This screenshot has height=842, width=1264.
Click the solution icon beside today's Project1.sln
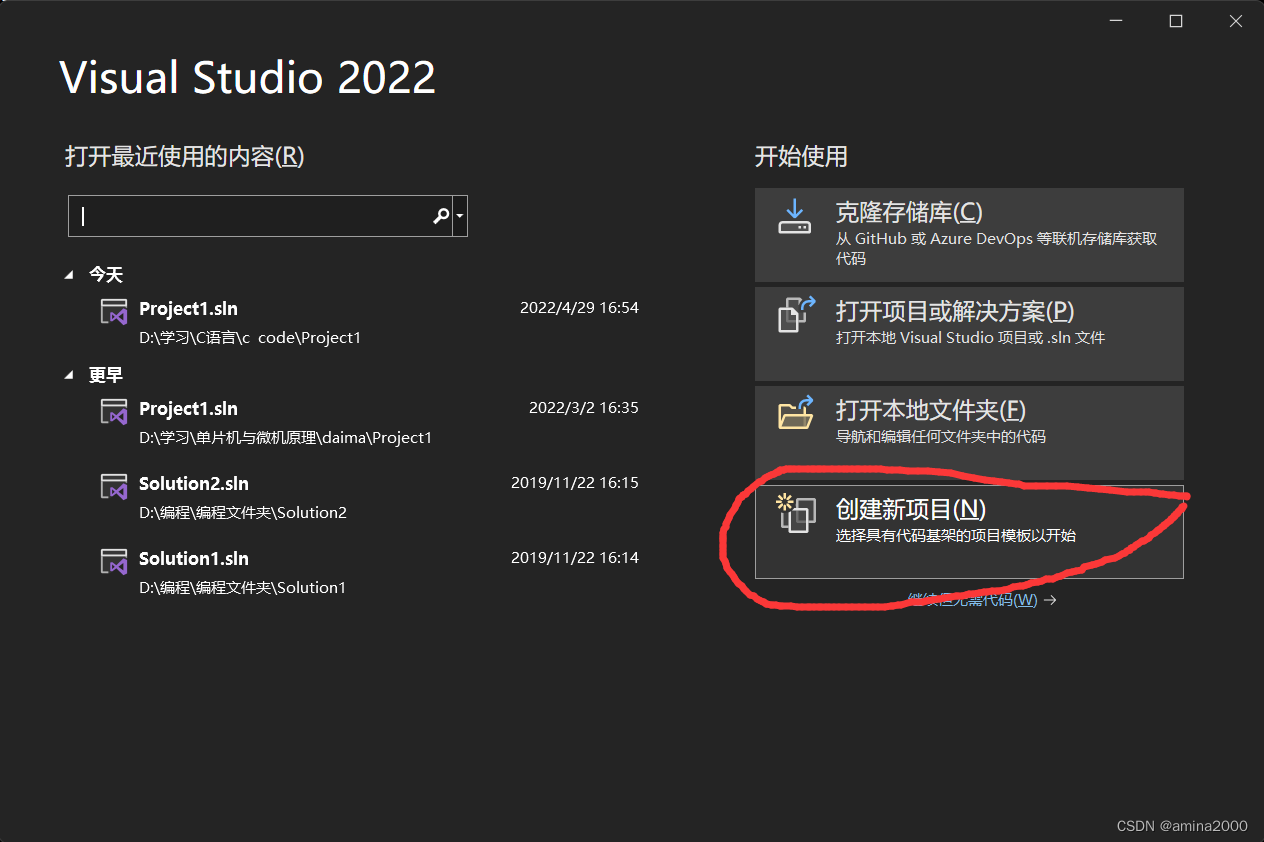pyautogui.click(x=114, y=311)
